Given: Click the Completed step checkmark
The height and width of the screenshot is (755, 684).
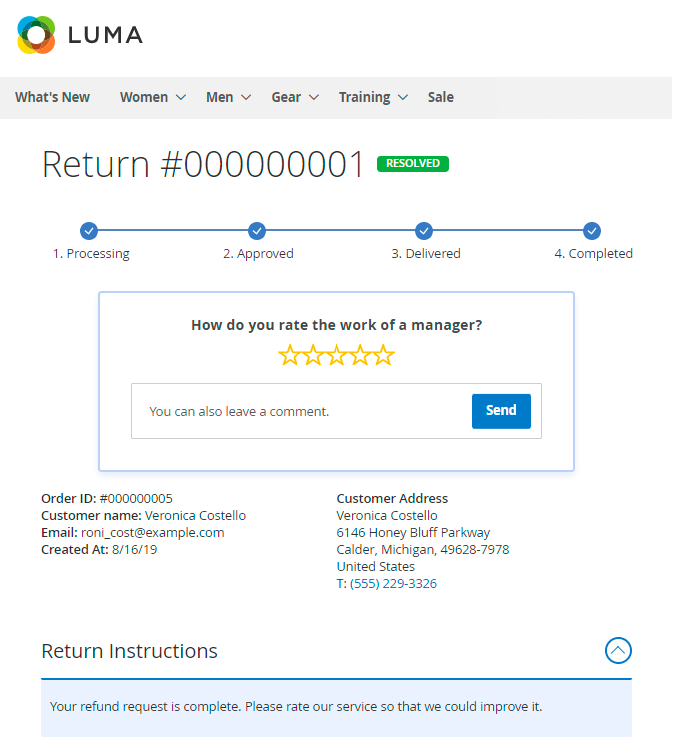Looking at the screenshot, I should click(592, 230).
